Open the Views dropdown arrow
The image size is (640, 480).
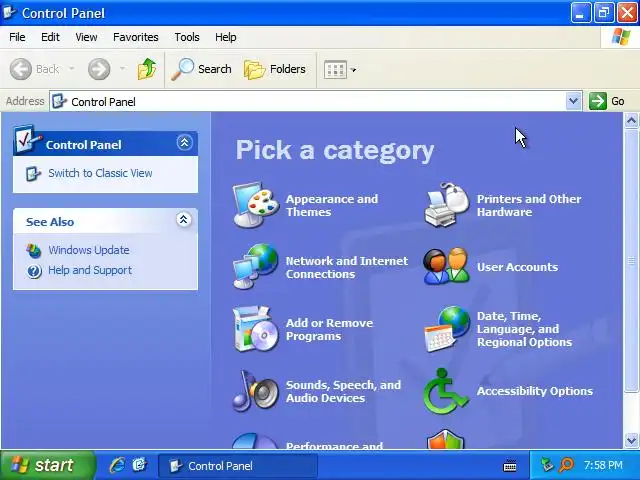(353, 70)
